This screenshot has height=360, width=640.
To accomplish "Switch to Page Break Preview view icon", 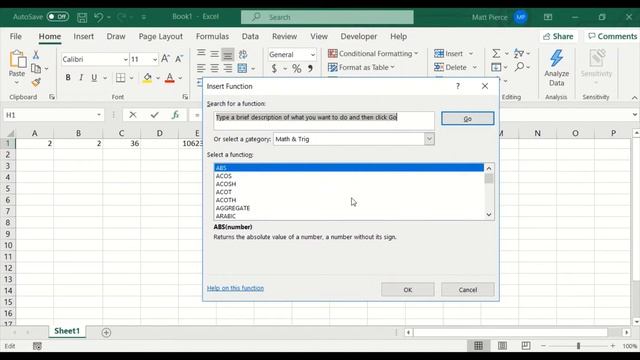I will pyautogui.click(x=526, y=346).
